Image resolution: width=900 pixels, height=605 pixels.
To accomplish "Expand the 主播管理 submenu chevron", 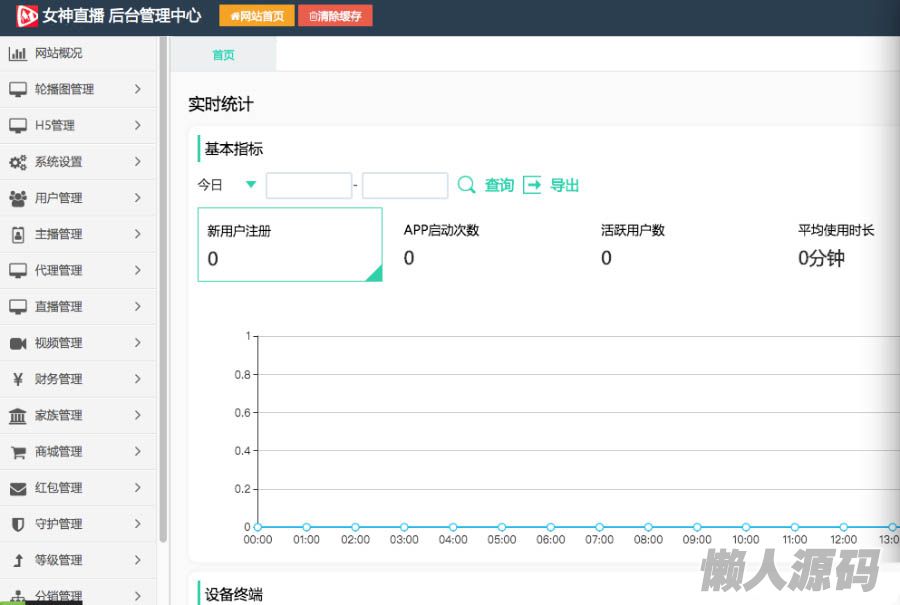I will click(138, 234).
